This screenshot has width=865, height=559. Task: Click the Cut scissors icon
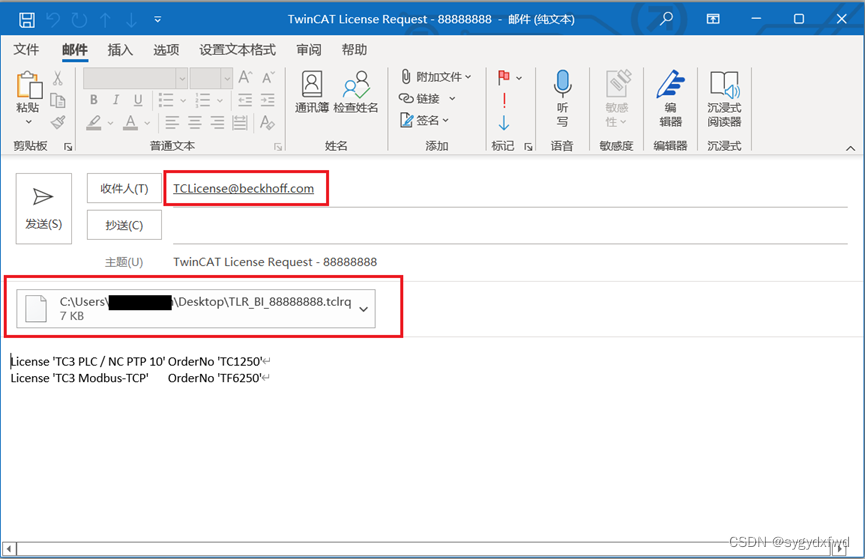tap(57, 78)
